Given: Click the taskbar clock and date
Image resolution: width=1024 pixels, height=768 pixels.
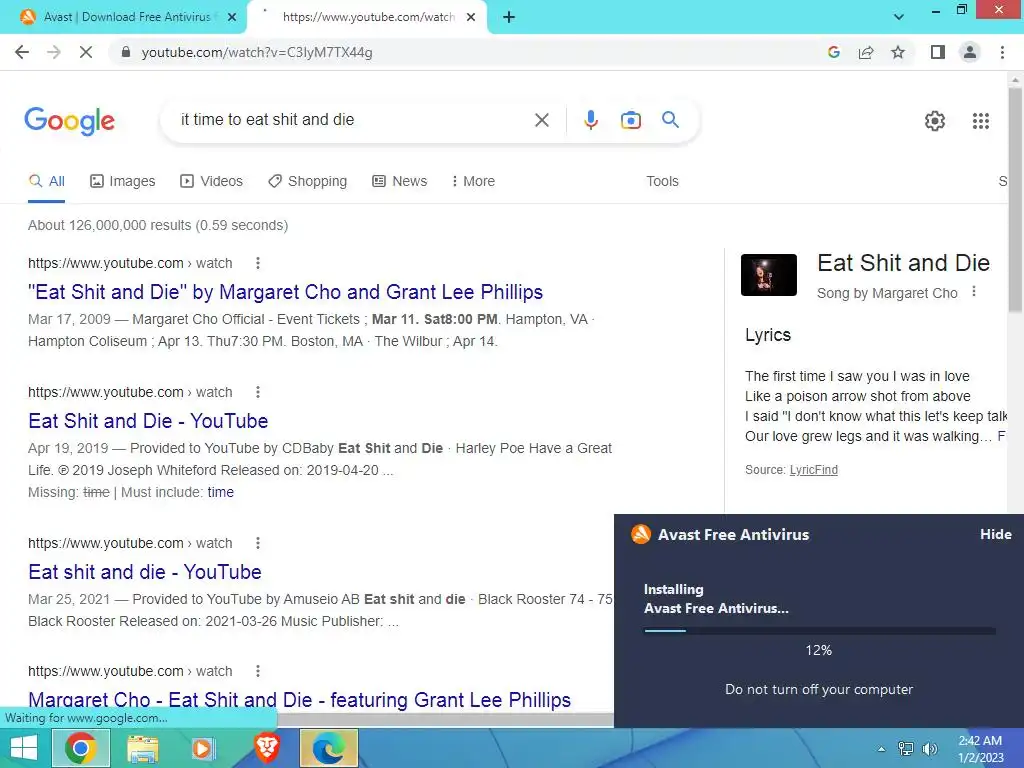Looking at the screenshot, I should point(980,749).
